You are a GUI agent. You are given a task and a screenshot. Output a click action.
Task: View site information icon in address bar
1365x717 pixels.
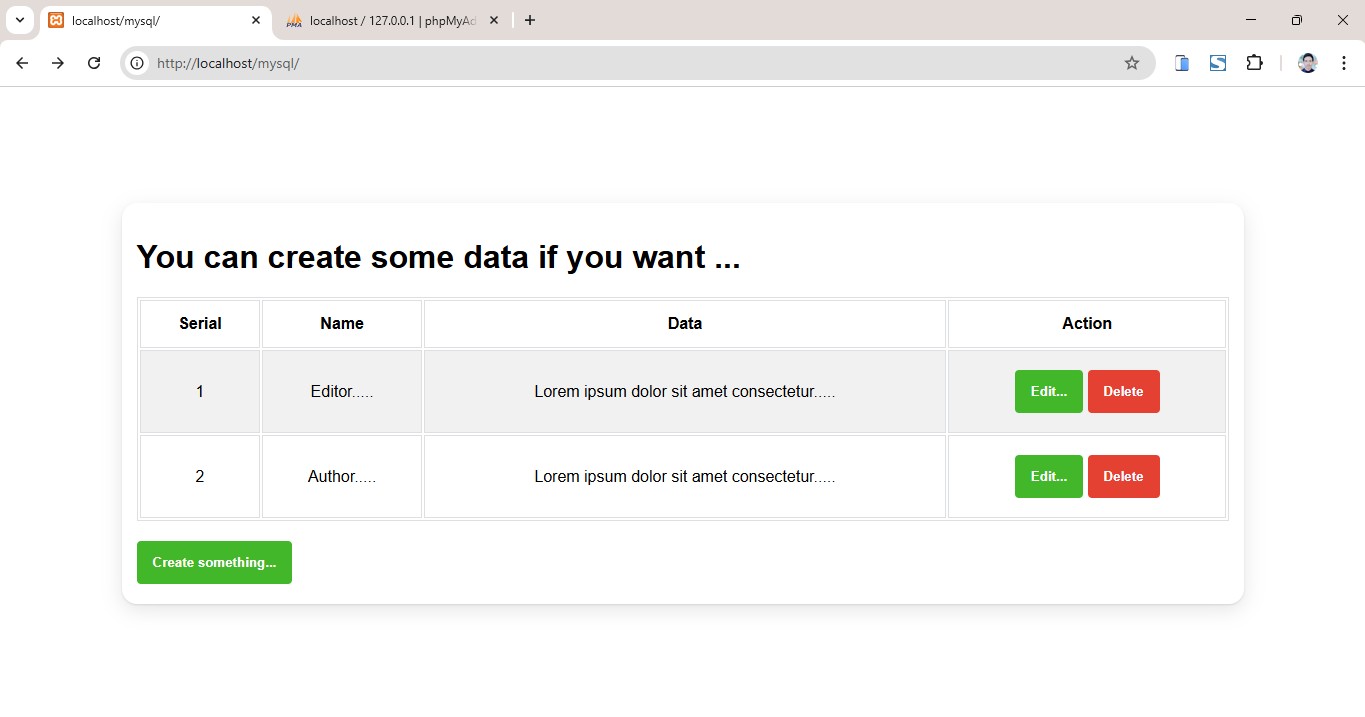point(138,63)
